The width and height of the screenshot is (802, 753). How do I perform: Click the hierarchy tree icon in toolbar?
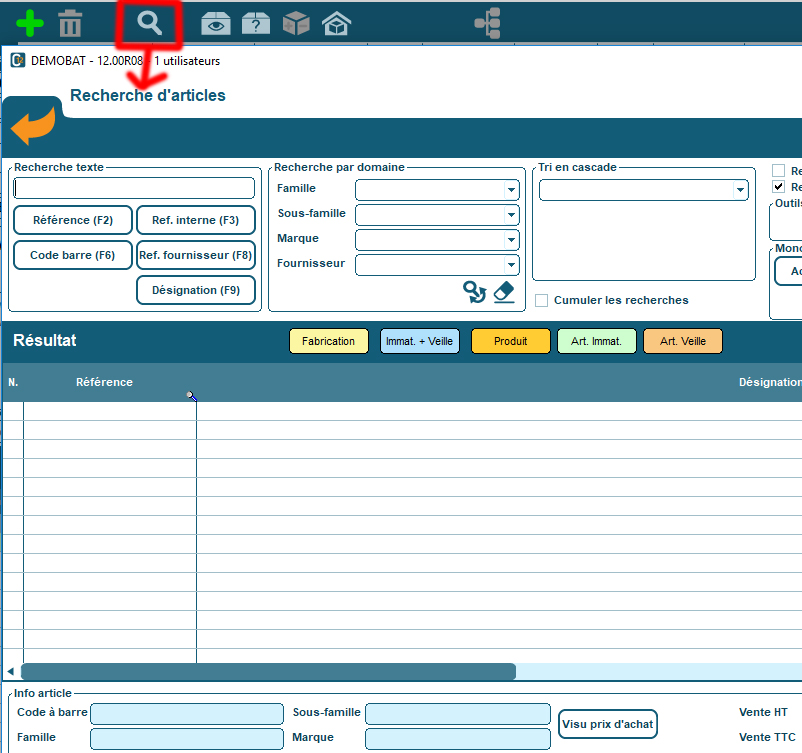pyautogui.click(x=487, y=23)
